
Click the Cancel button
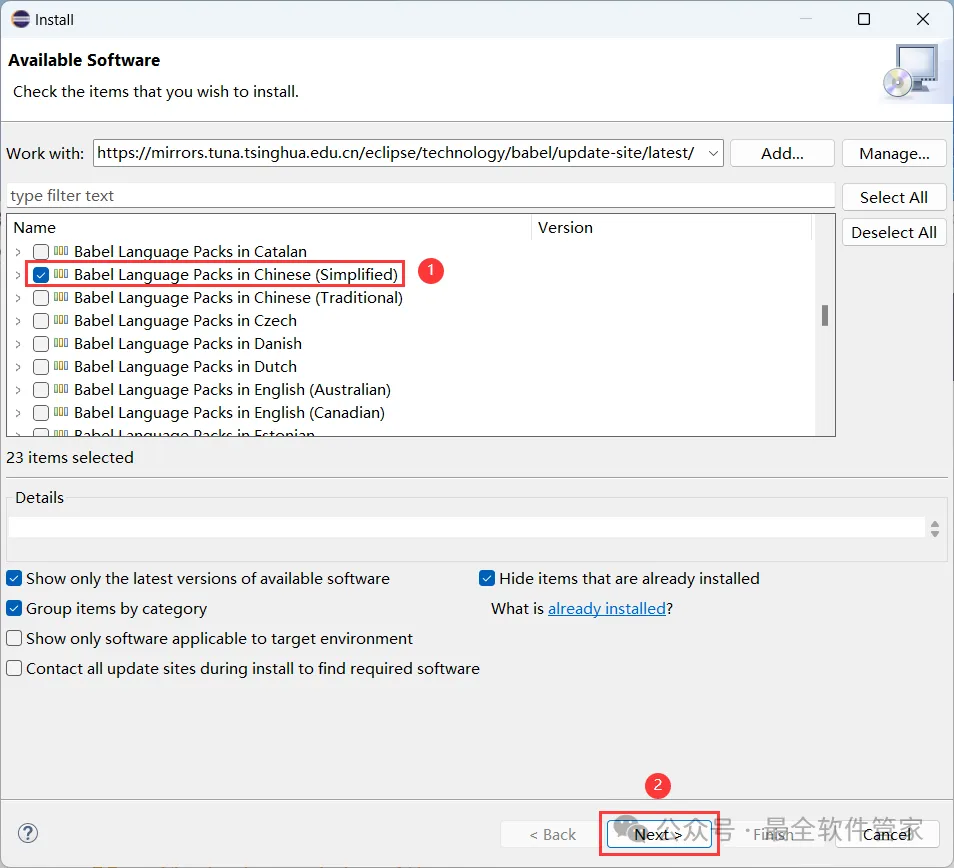[x=887, y=834]
